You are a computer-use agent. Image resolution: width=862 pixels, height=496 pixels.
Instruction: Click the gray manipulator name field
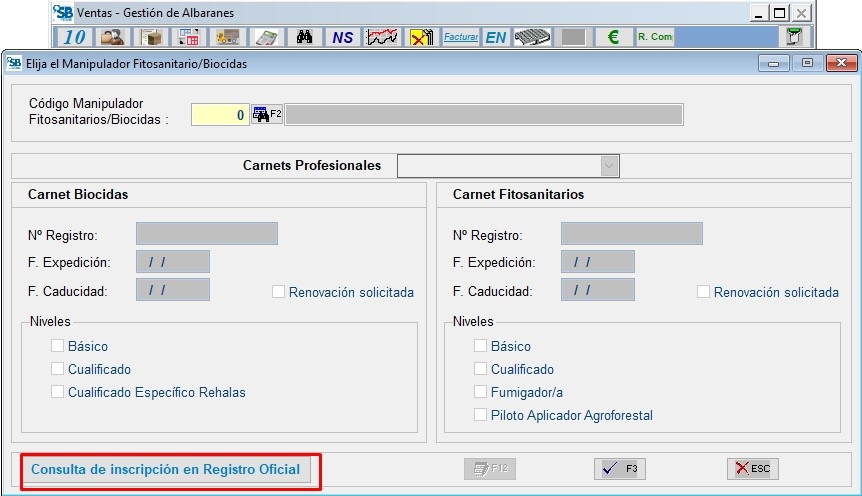[x=484, y=114]
